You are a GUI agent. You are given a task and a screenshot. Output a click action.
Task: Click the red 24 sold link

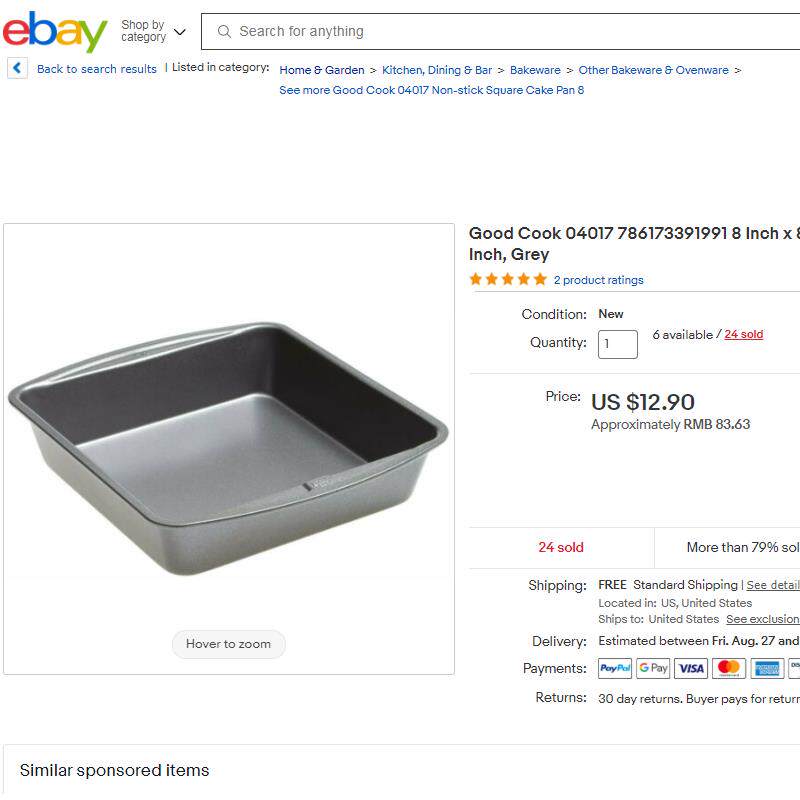pyautogui.click(x=743, y=334)
